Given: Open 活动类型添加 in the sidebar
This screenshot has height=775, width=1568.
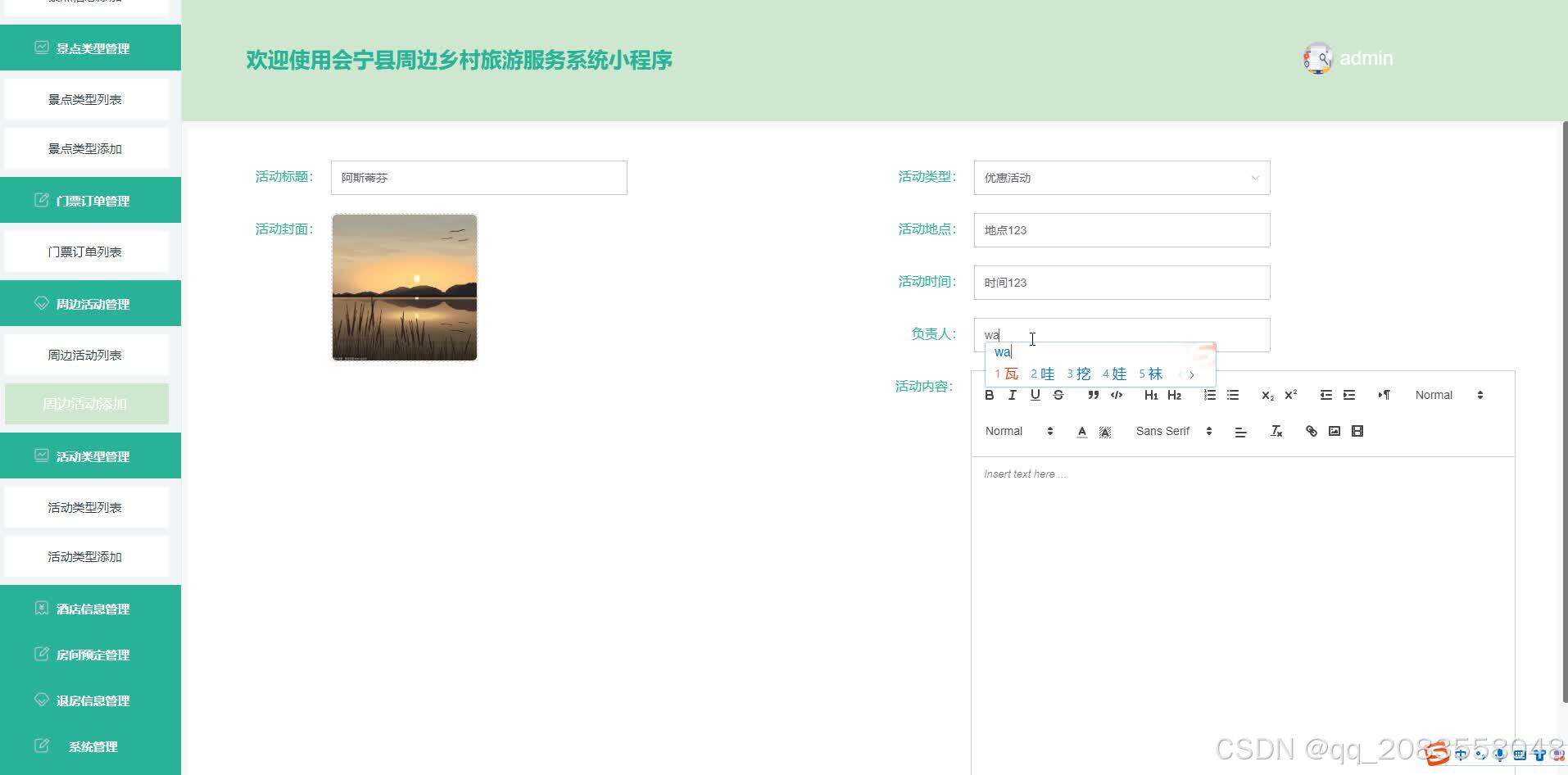Looking at the screenshot, I should pos(86,556).
